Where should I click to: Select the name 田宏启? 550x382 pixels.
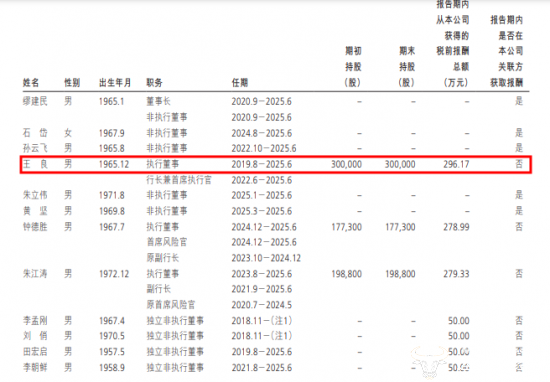pos(35,351)
